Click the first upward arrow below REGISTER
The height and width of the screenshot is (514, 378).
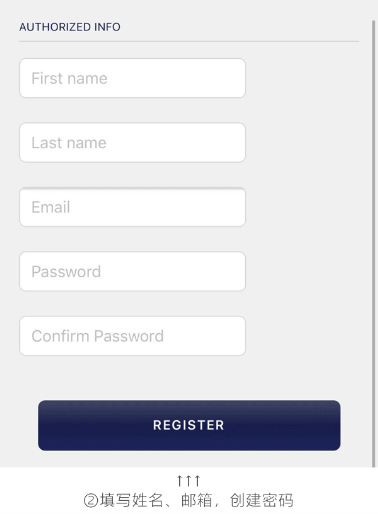coord(180,481)
